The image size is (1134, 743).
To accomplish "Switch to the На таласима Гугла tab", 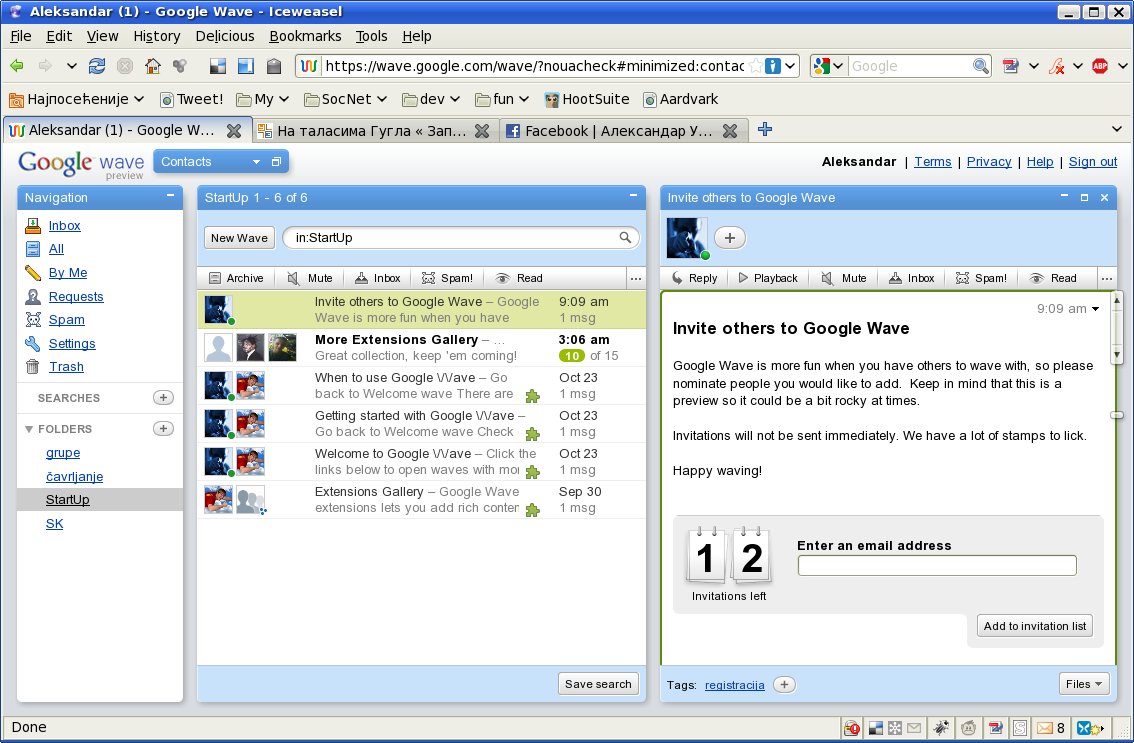I will 372,130.
